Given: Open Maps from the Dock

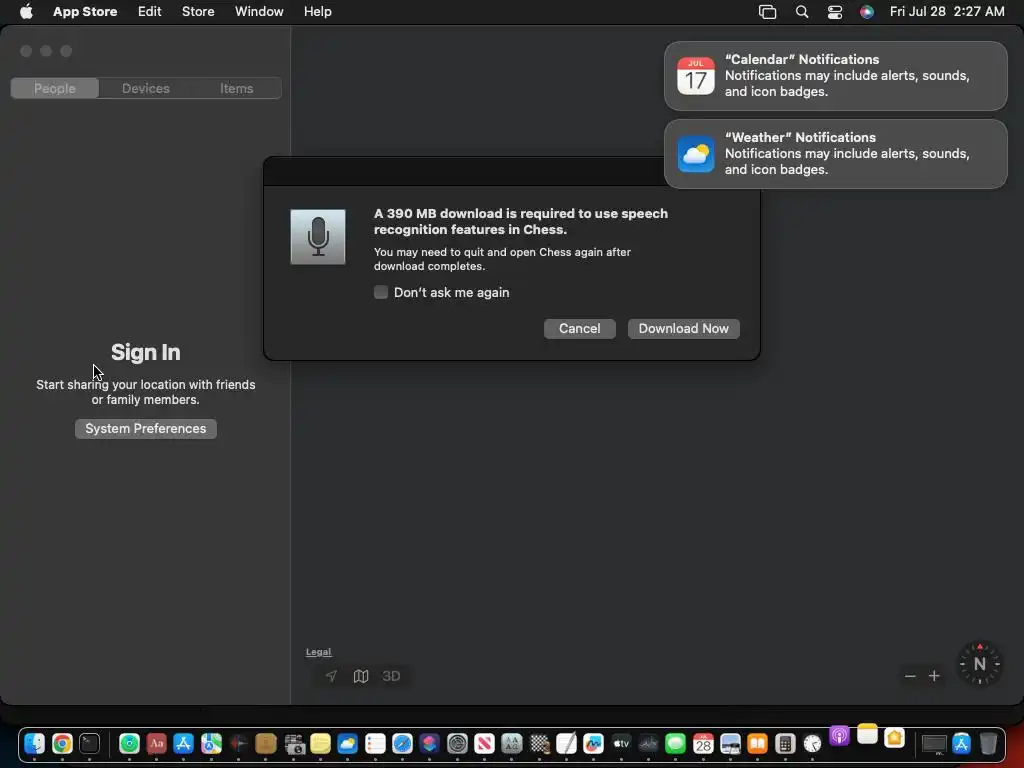Looking at the screenshot, I should pos(211,743).
